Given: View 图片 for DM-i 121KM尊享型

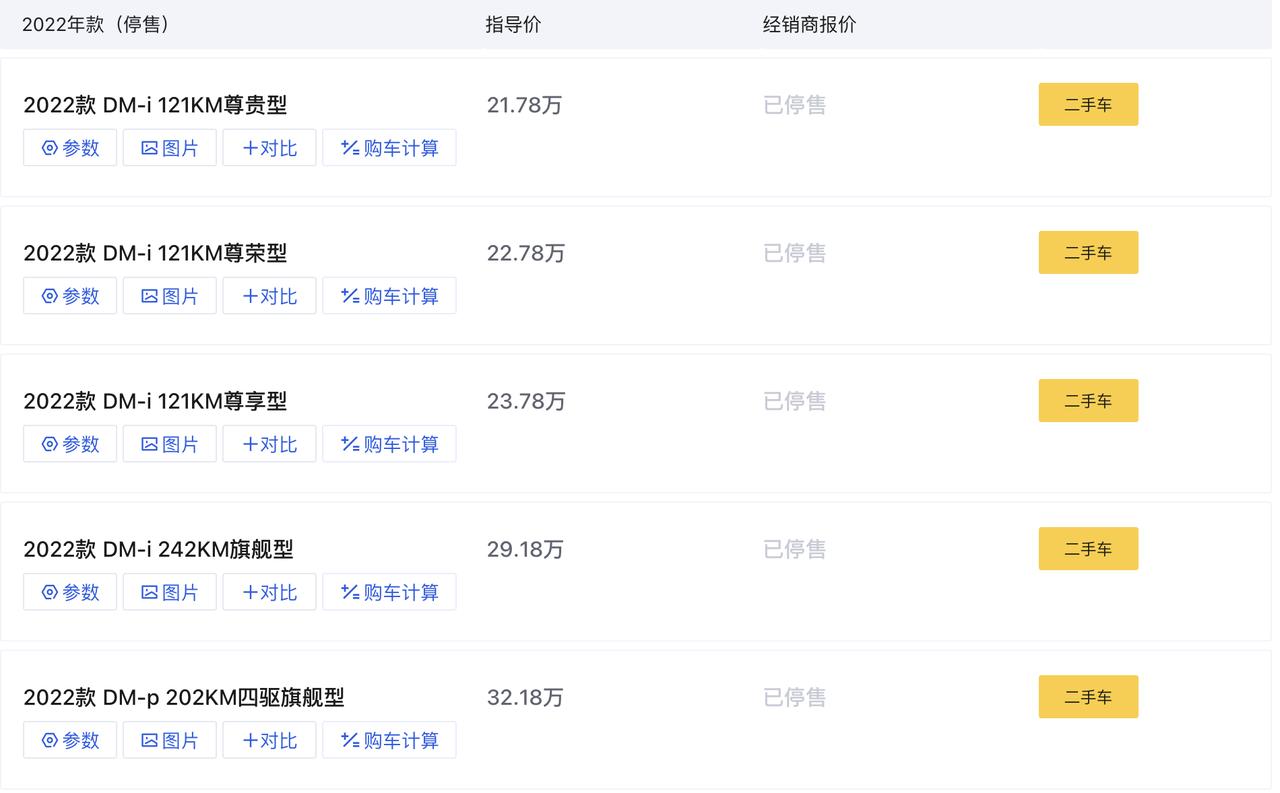Looking at the screenshot, I should 170,444.
